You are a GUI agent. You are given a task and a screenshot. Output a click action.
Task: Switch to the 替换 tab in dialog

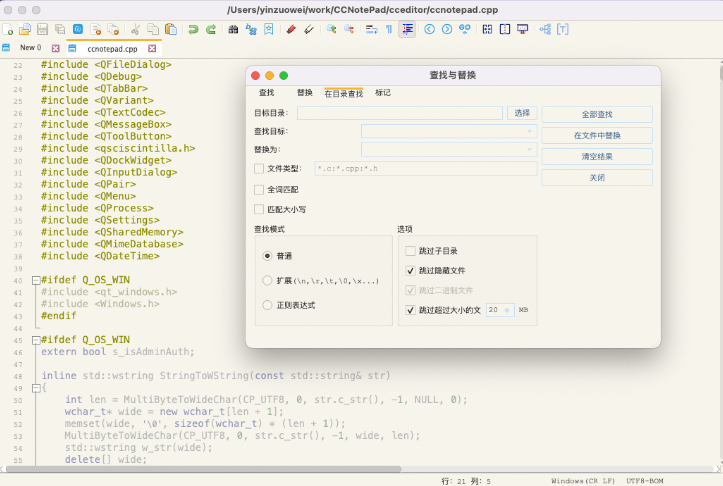pyautogui.click(x=305, y=93)
